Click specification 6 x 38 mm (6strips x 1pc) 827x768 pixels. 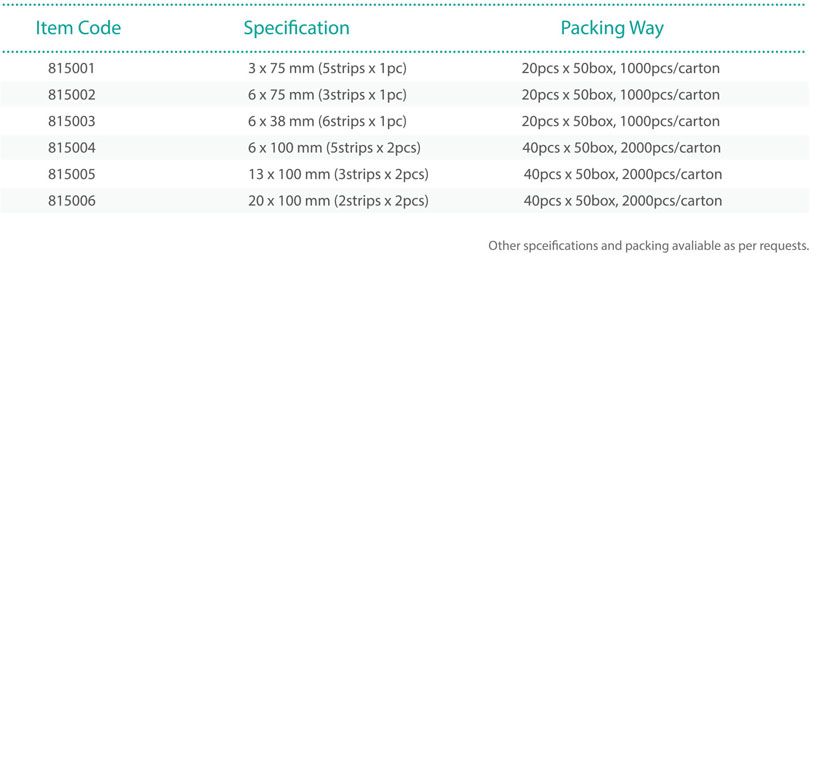[x=327, y=121]
